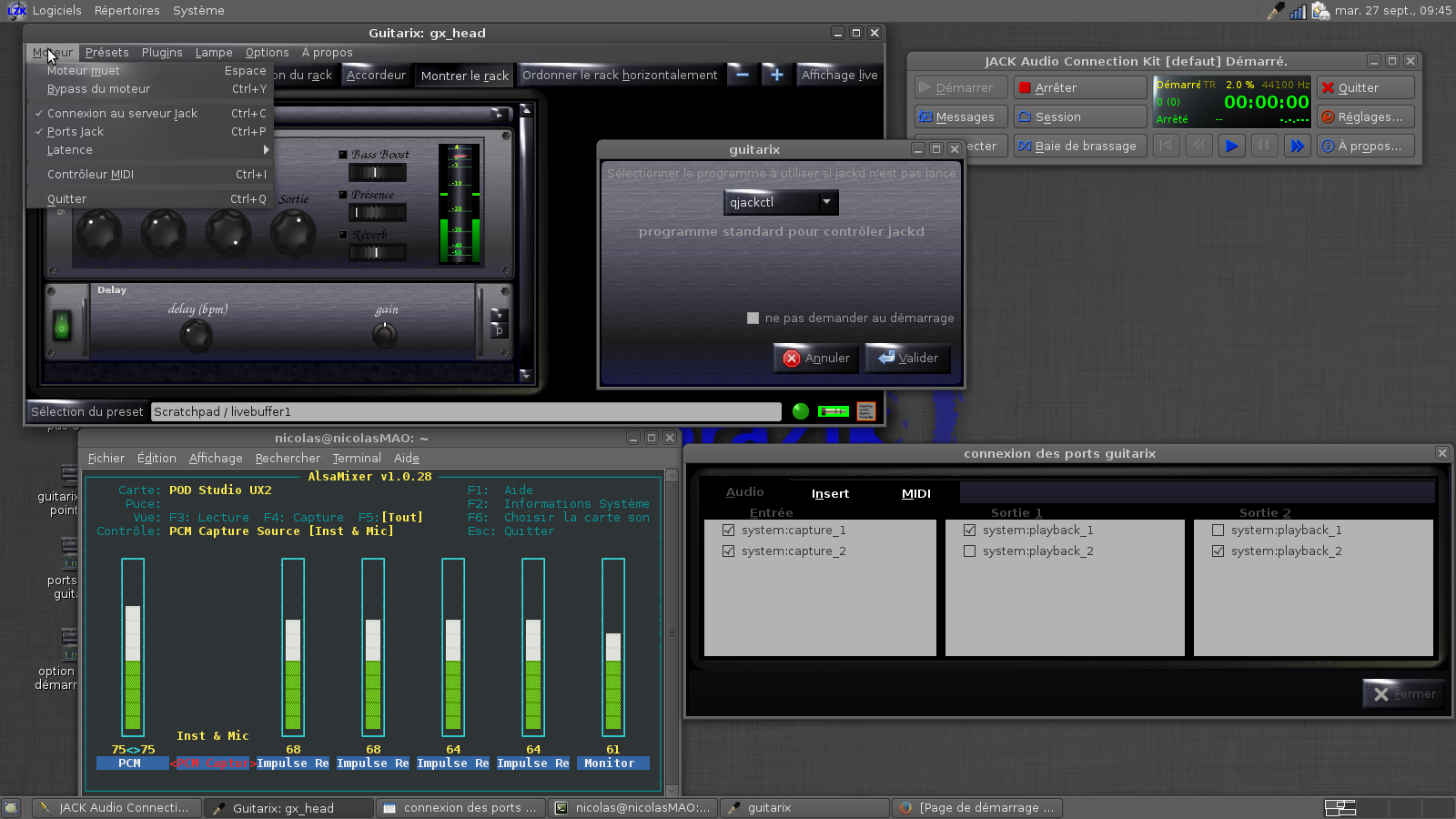Choose Quitter from the Moteur menu
The width and height of the screenshot is (1456, 819).
tap(150, 198)
